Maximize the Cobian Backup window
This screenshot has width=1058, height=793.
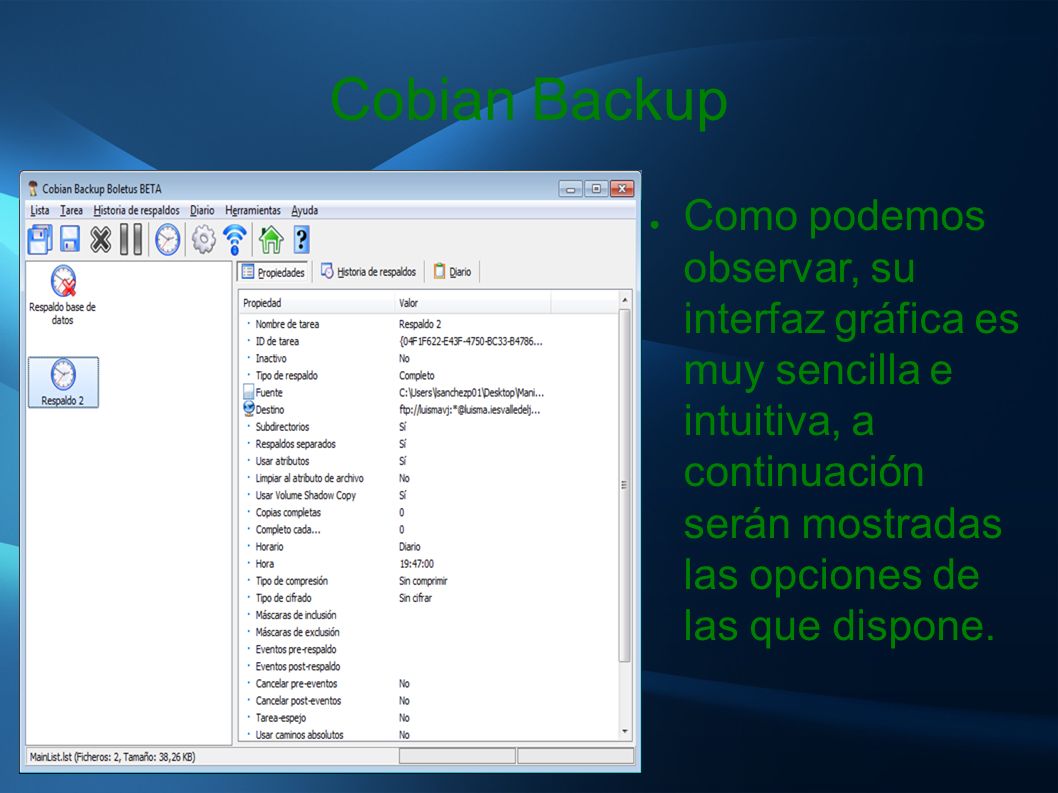tap(596, 189)
